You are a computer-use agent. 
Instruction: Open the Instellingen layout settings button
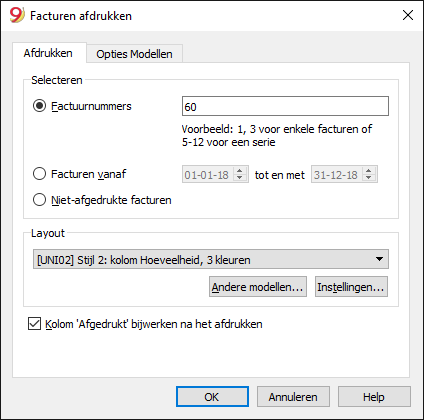pos(351,287)
